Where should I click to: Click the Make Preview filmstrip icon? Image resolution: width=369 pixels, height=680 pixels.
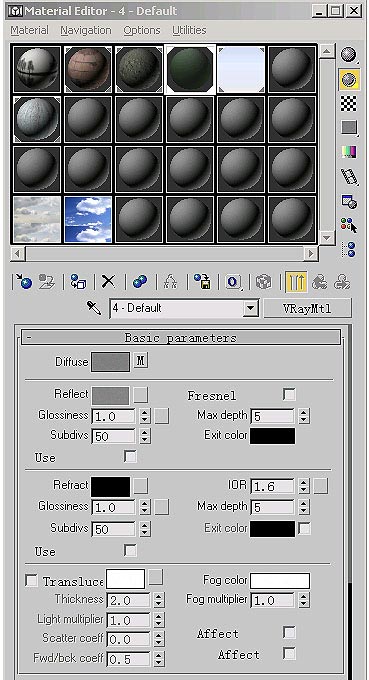pos(349,176)
